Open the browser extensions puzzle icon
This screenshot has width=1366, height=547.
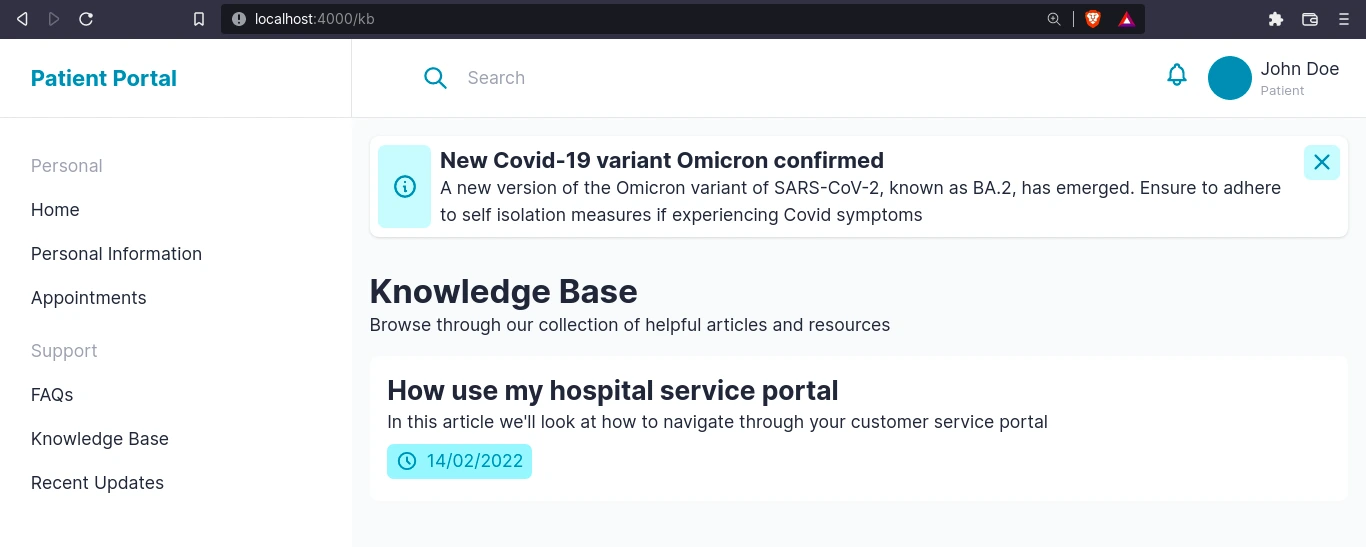point(1276,19)
